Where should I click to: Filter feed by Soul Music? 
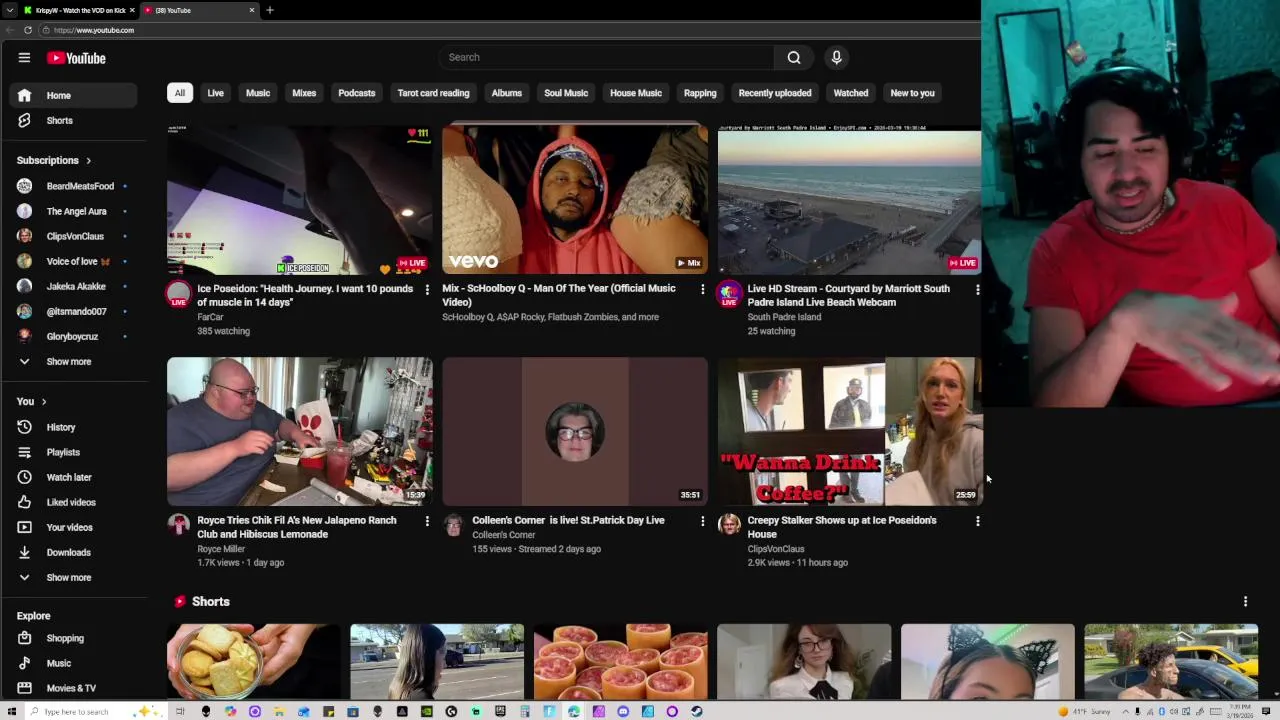point(566,93)
